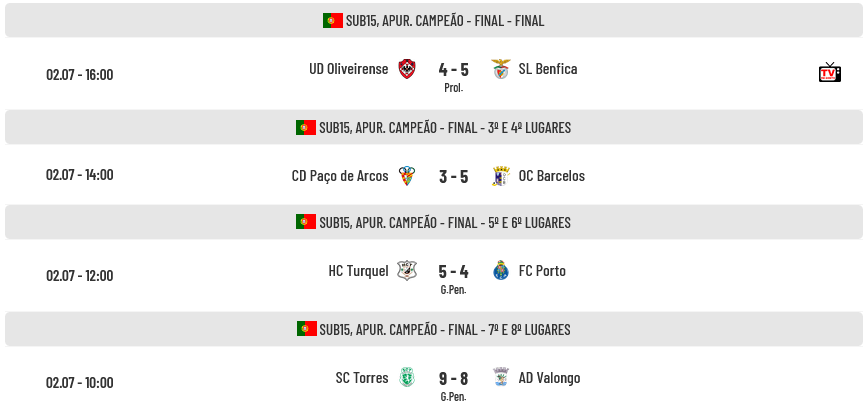866x410 pixels.
Task: Click the OC Barcelos club crest
Action: point(501,176)
